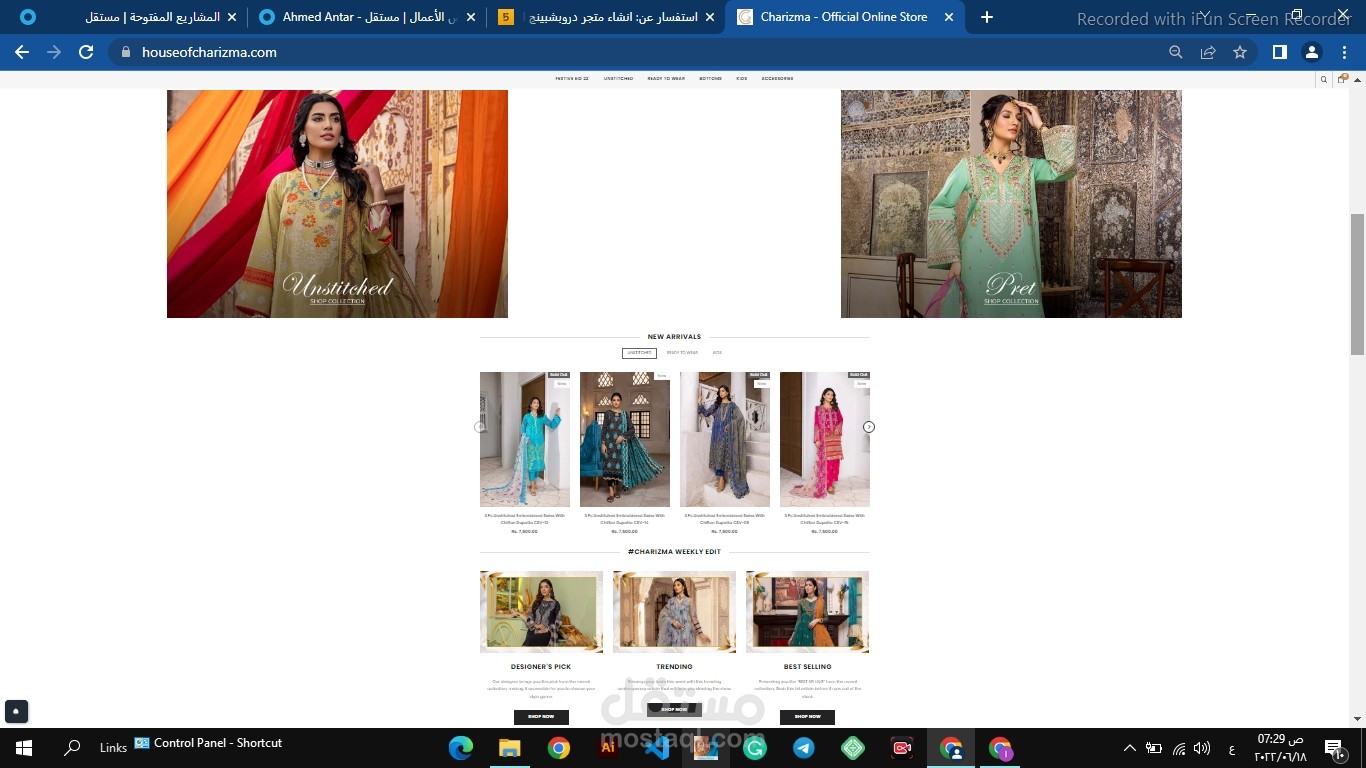Go back with the browser back arrow

(x=22, y=52)
